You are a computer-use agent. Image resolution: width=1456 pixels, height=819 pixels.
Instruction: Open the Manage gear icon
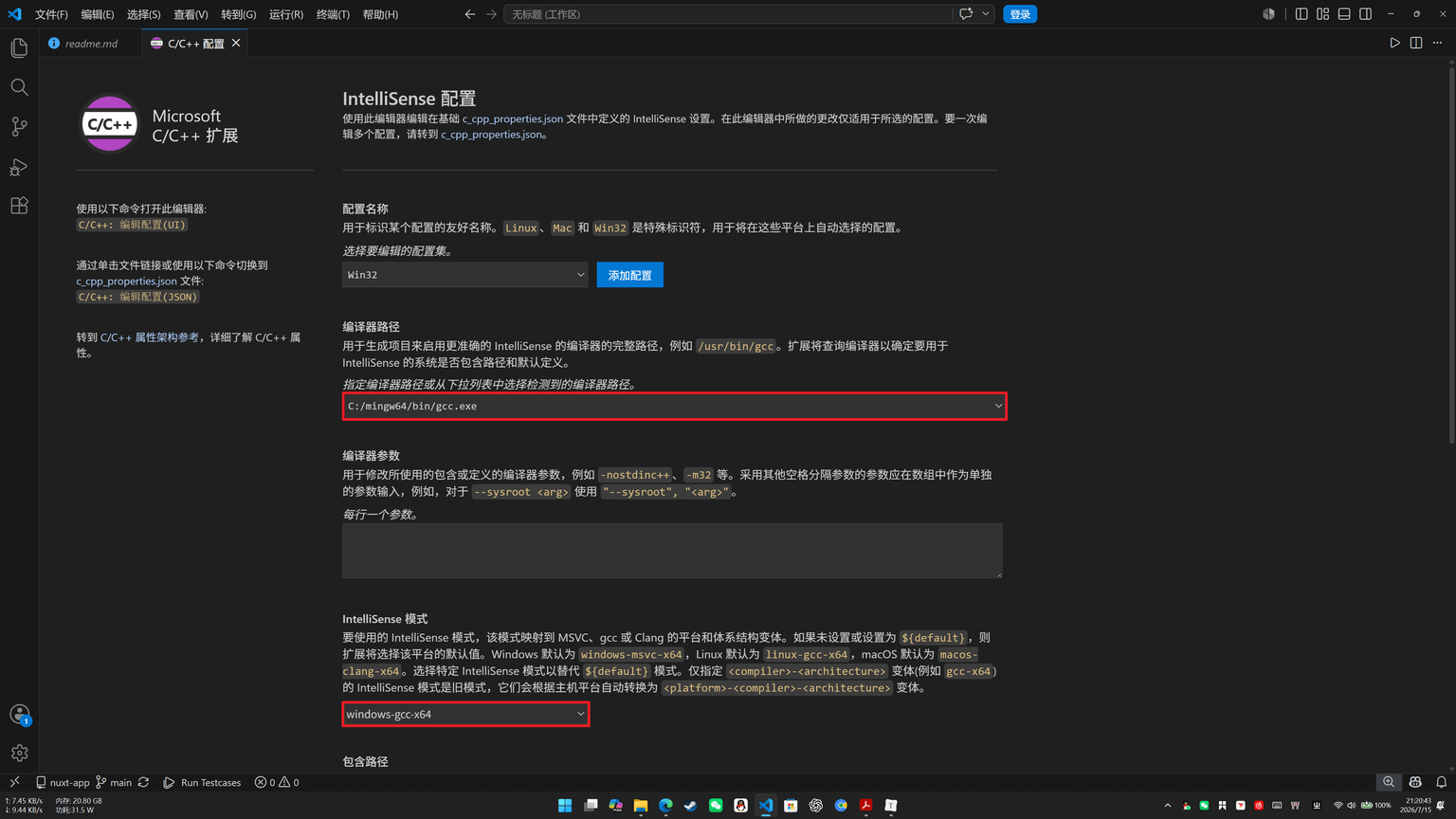[x=19, y=753]
